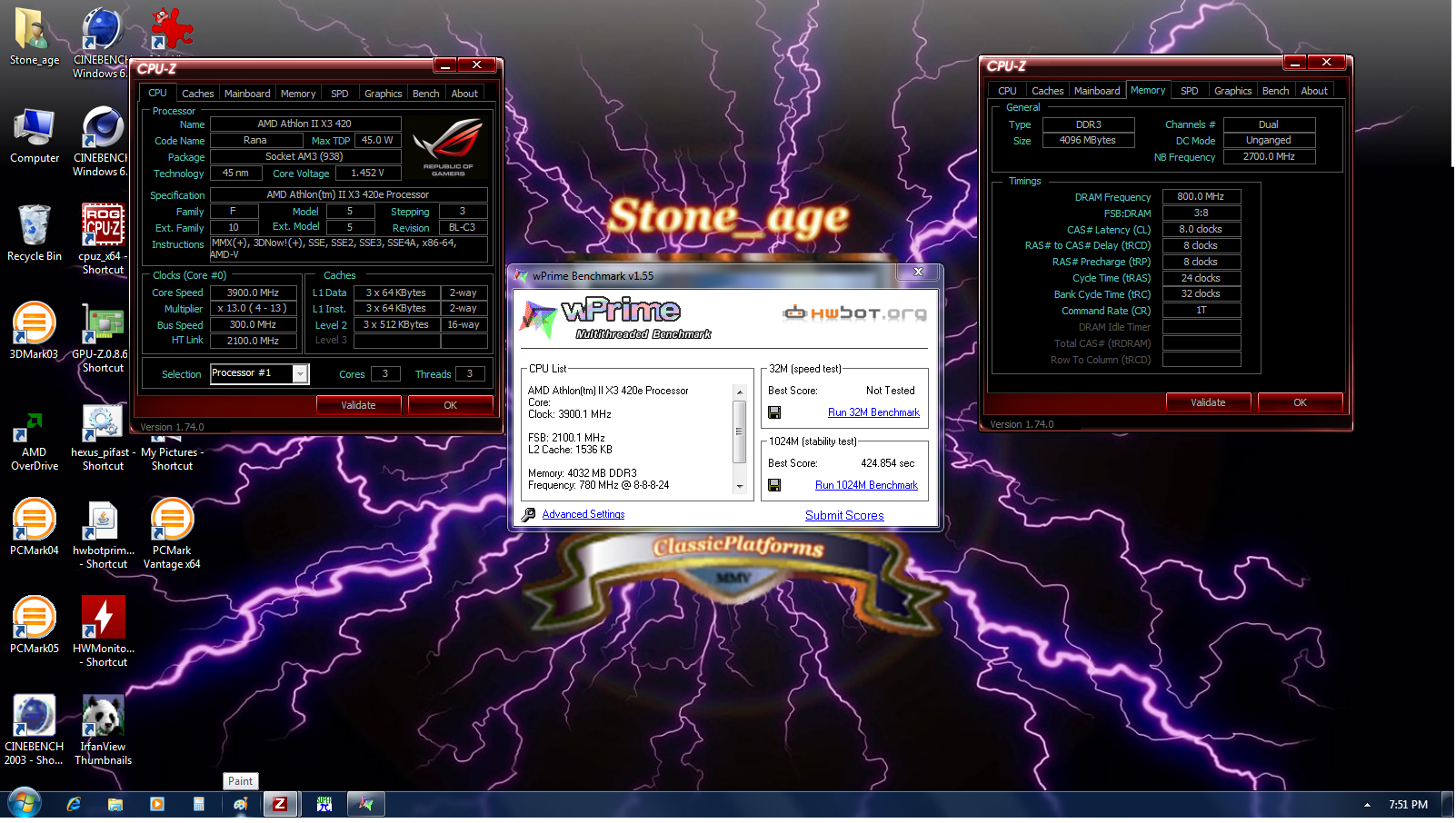1456x823 pixels.
Task: Launch PCMark04 from the desktop
Action: click(x=34, y=527)
